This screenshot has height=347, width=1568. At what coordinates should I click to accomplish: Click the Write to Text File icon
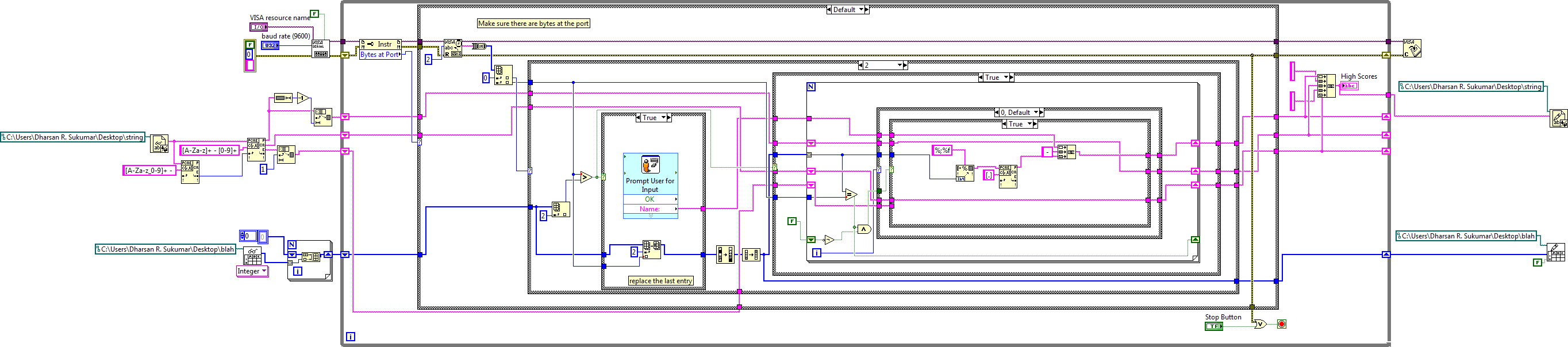tap(1558, 118)
